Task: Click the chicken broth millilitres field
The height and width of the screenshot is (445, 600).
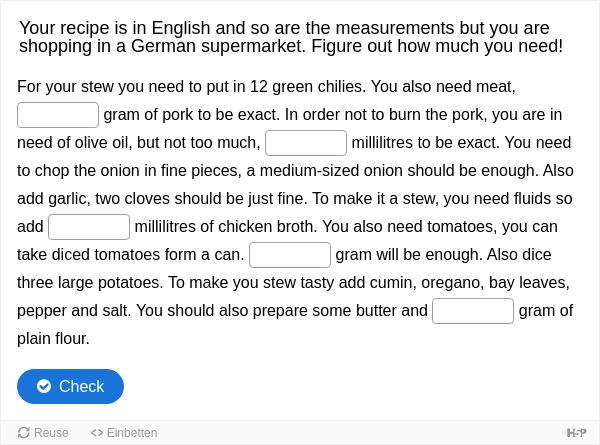Action: click(x=89, y=227)
